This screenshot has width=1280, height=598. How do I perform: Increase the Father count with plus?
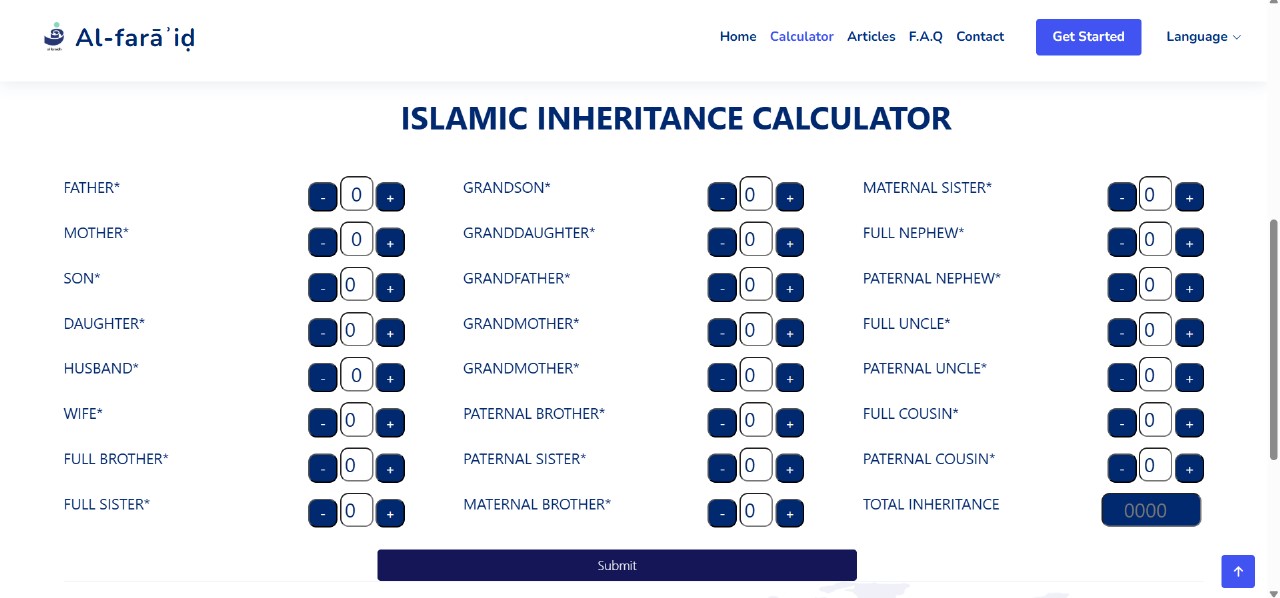click(390, 198)
